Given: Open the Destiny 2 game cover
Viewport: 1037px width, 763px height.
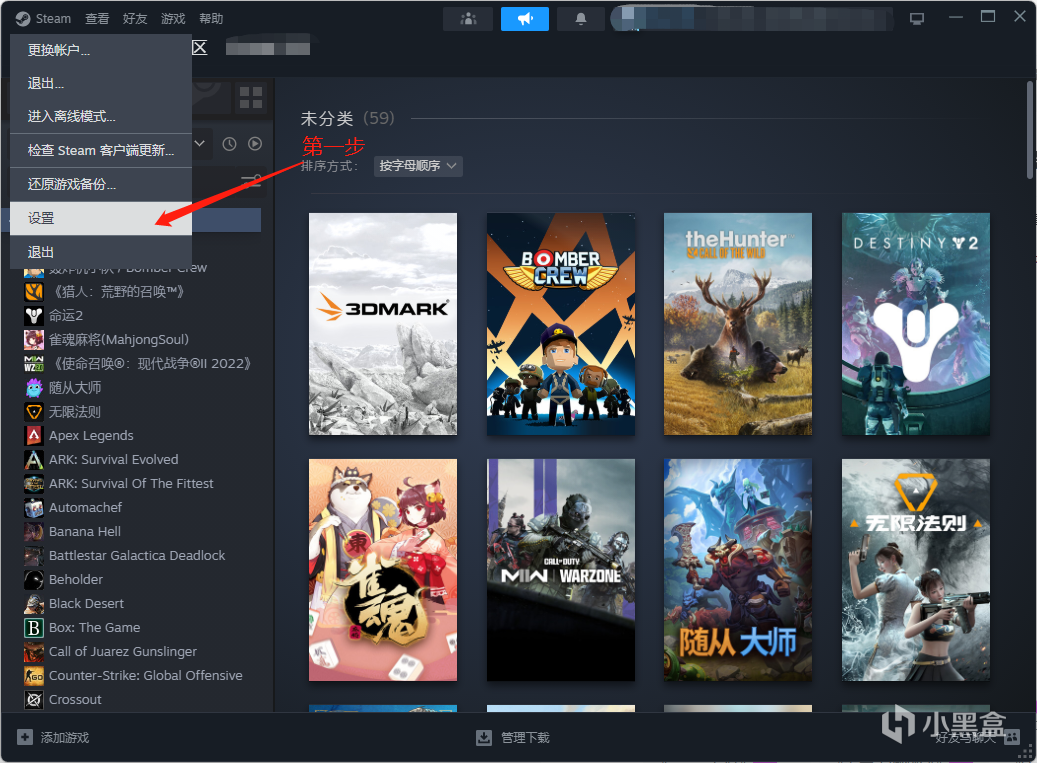Looking at the screenshot, I should pos(915,323).
